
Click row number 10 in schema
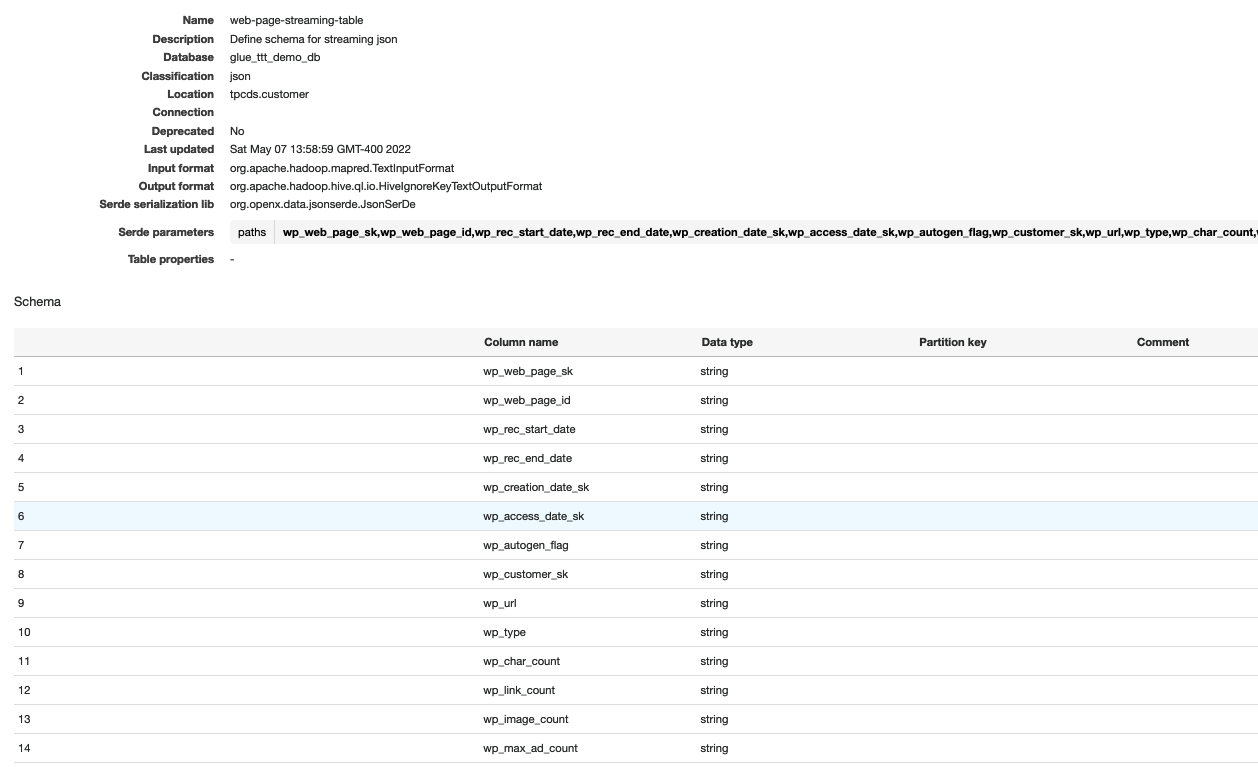[x=24, y=632]
